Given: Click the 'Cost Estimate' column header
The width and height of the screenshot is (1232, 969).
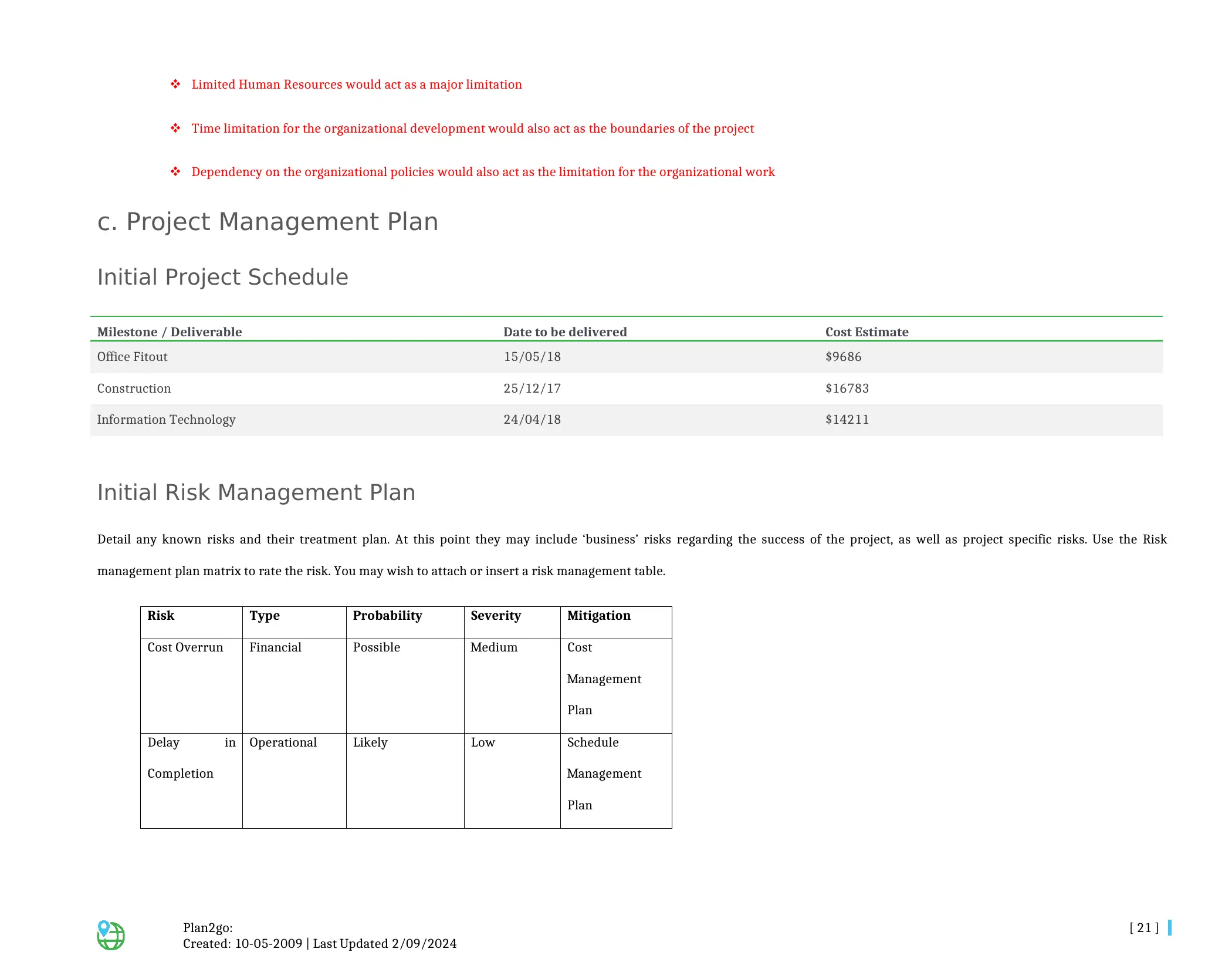Looking at the screenshot, I should [x=867, y=332].
